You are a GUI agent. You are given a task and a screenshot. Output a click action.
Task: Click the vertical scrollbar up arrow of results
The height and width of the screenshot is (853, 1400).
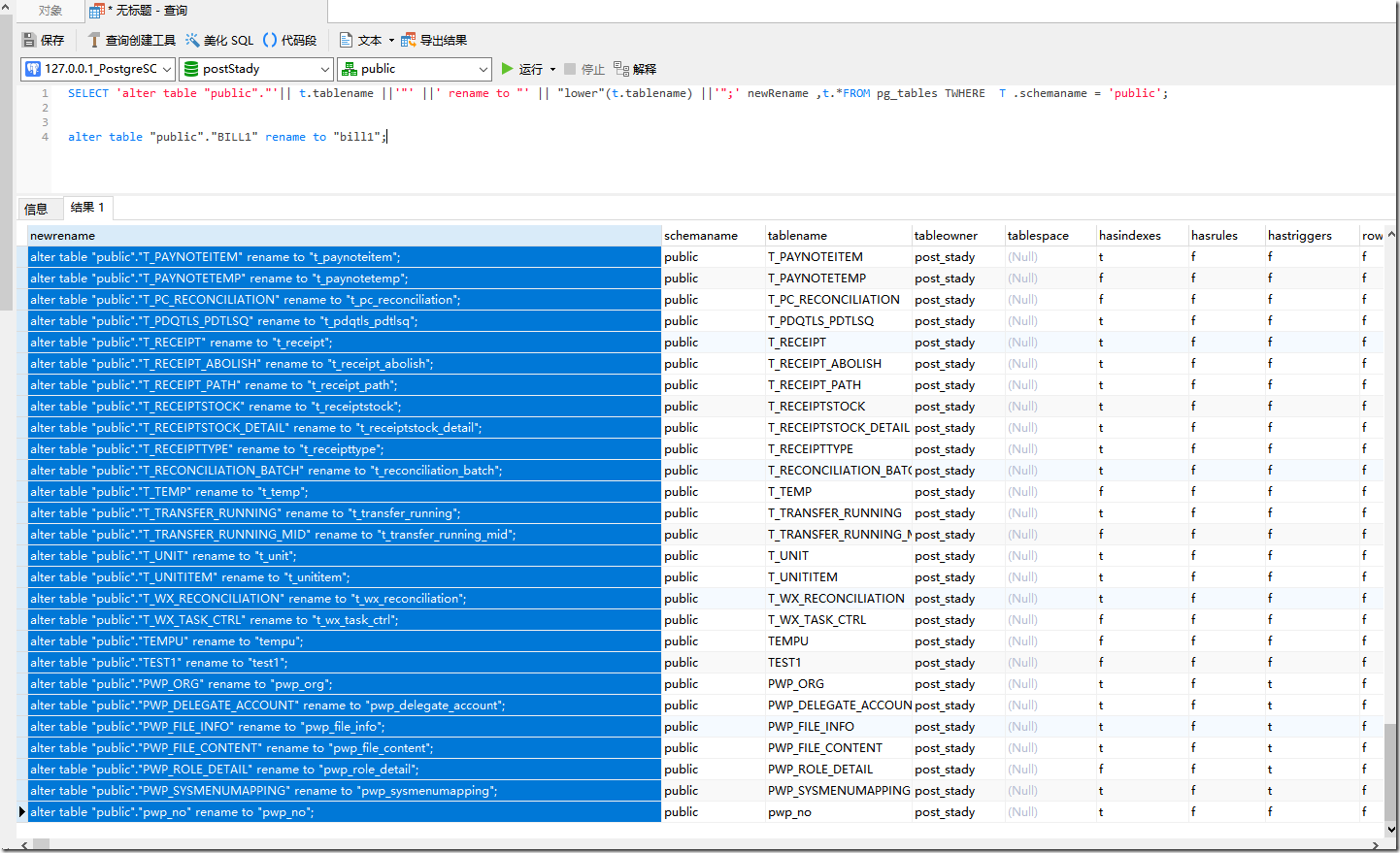(x=1391, y=234)
